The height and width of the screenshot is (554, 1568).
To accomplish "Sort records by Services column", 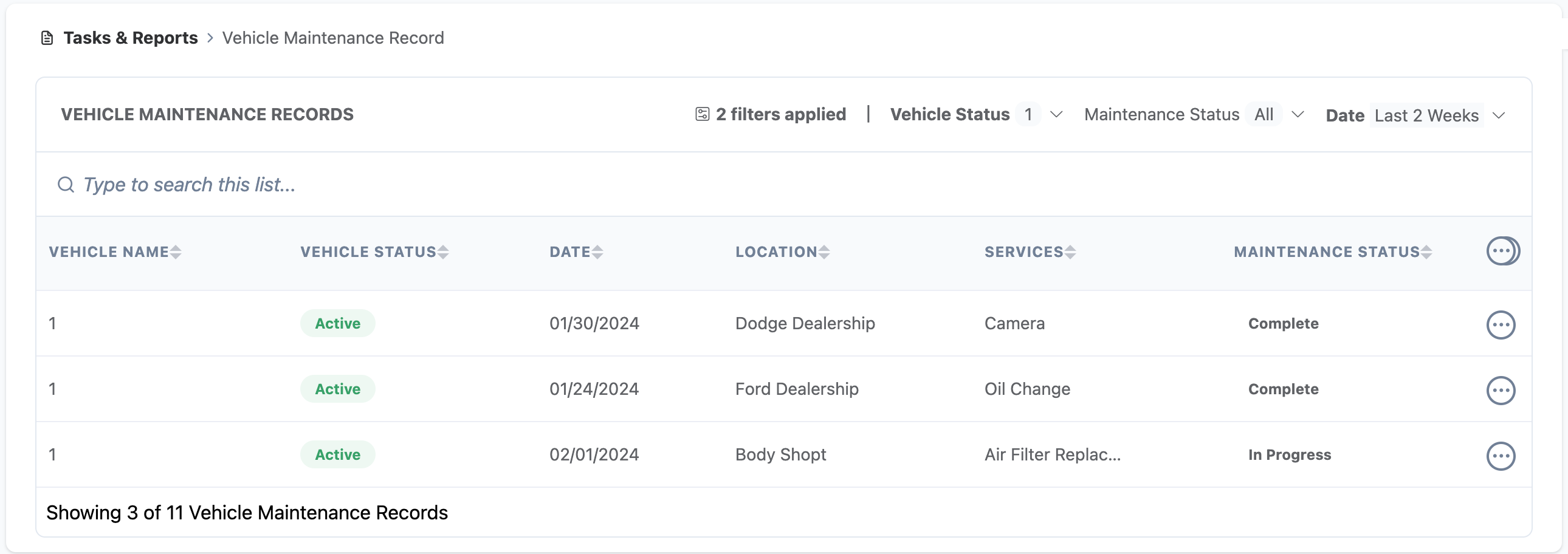I will 1070,252.
